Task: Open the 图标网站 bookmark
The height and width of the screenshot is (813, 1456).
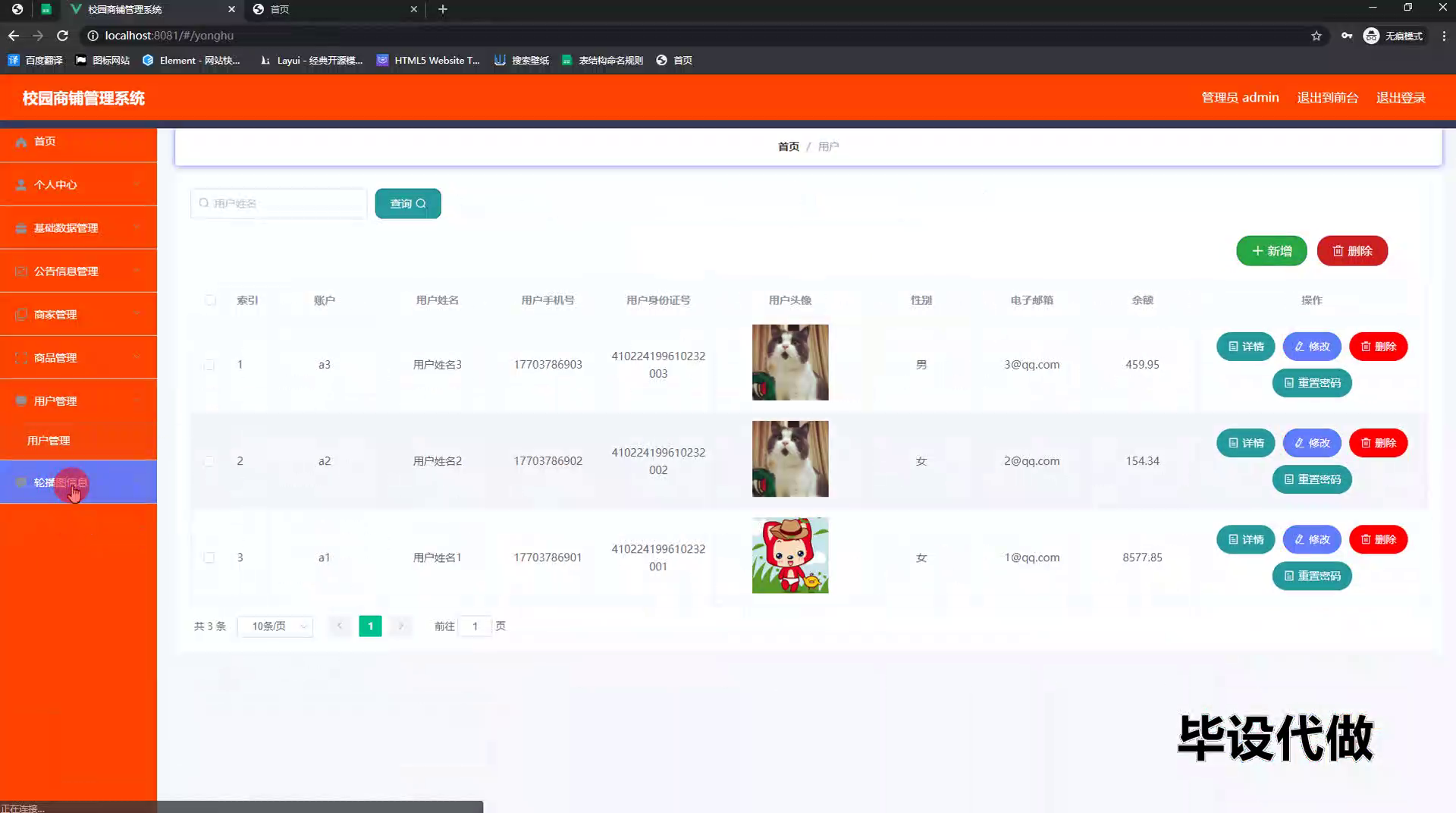Action: (102, 60)
